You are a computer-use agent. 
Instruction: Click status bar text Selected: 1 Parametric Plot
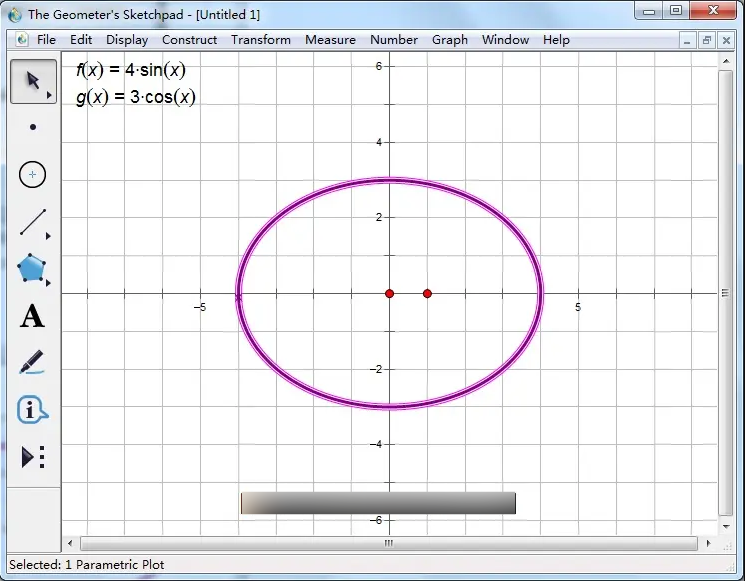pyautogui.click(x=86, y=564)
